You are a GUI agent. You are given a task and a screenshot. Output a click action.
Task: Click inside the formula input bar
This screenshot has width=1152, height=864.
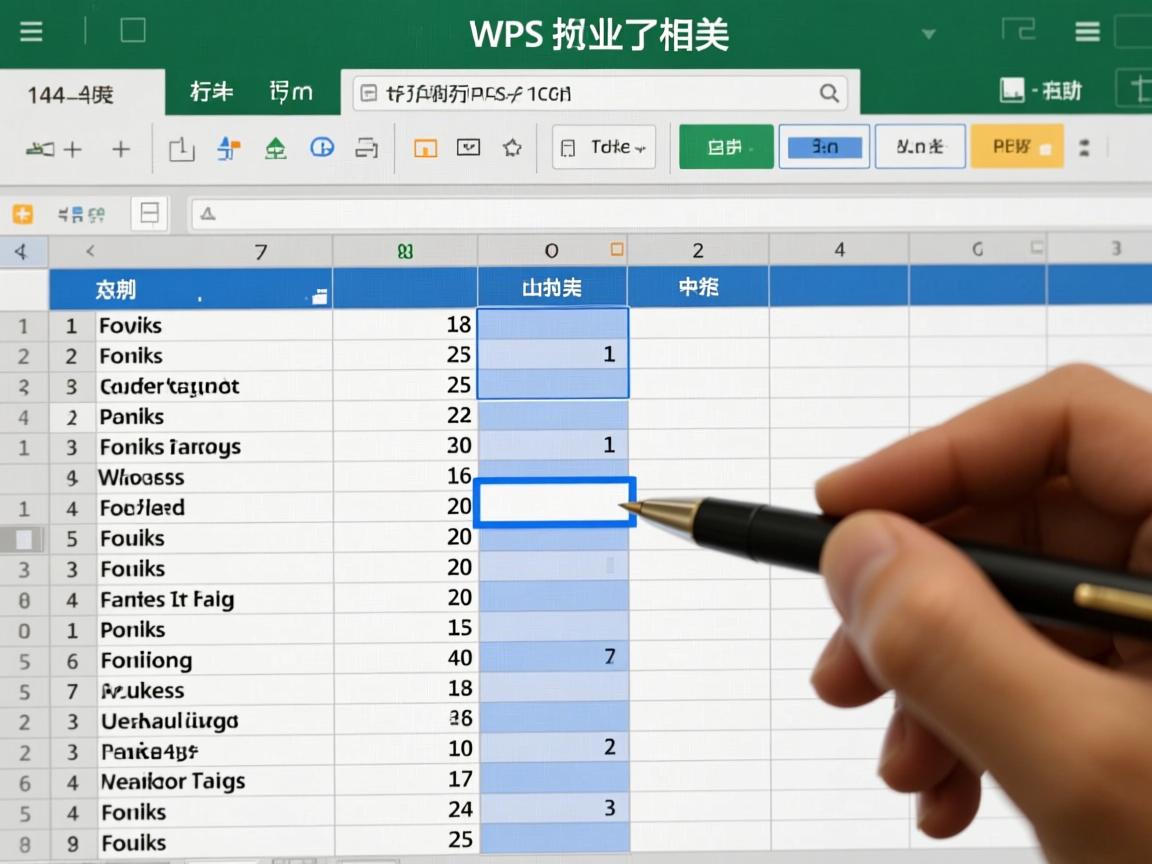pyautogui.click(x=600, y=92)
